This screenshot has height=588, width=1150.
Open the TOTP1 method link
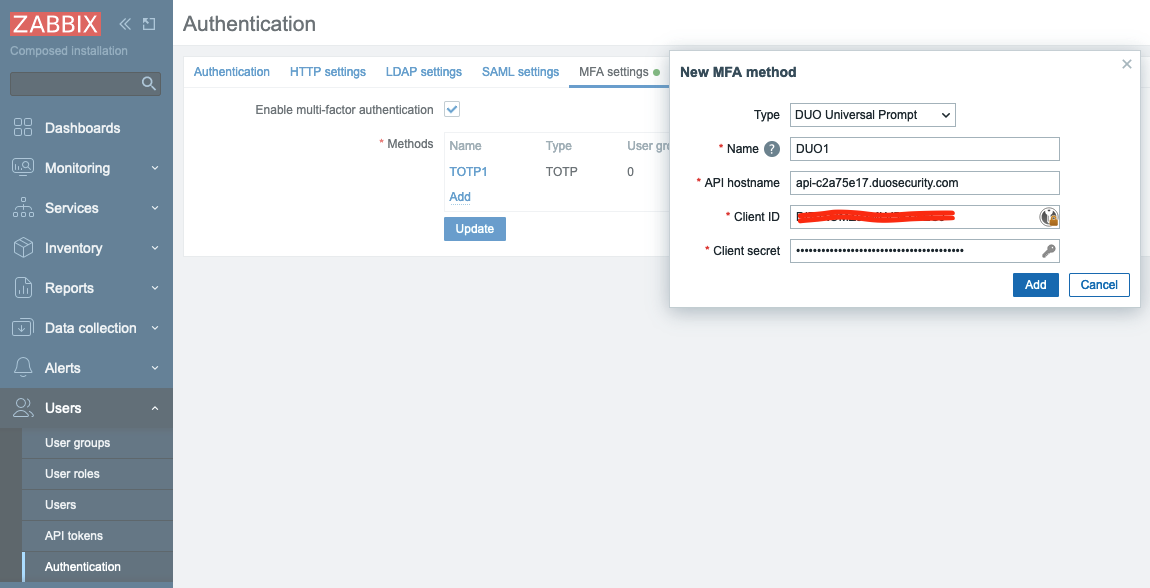[468, 172]
